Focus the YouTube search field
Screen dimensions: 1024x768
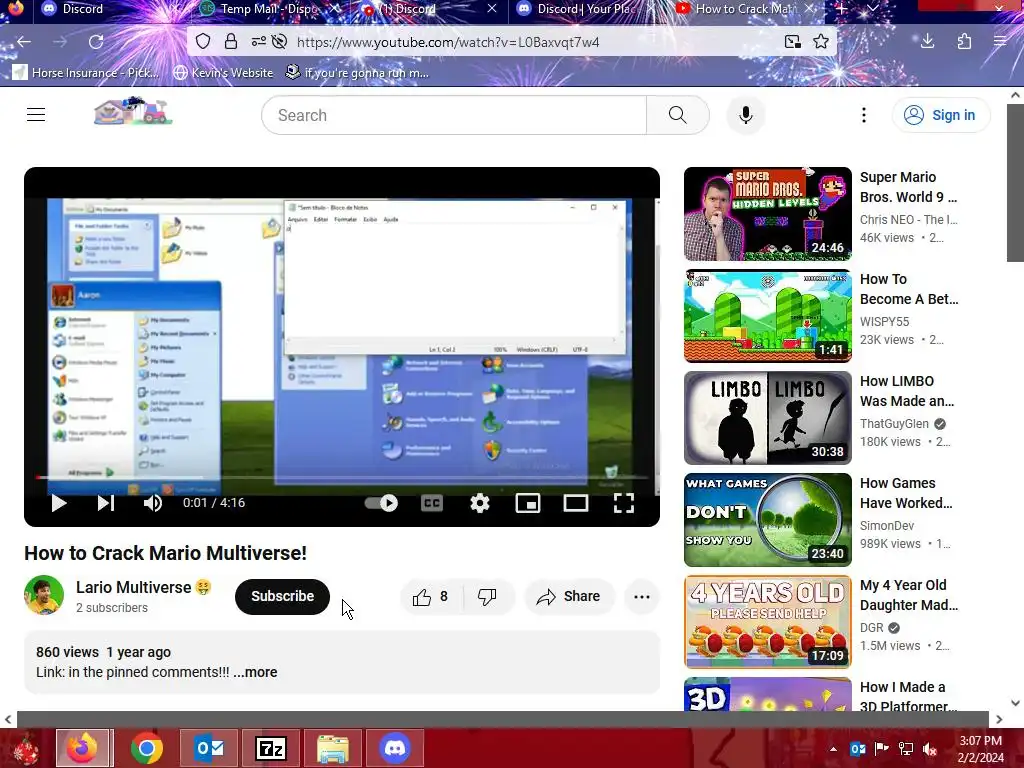pos(454,115)
